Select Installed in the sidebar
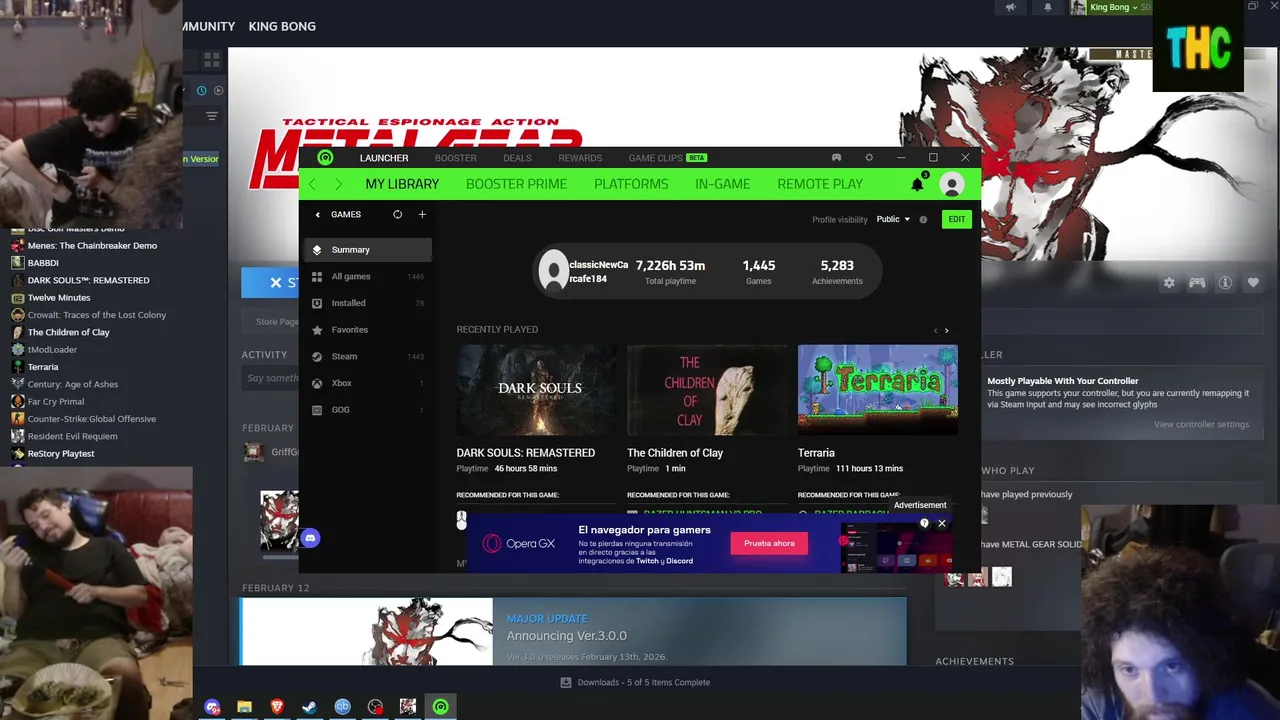 367,303
